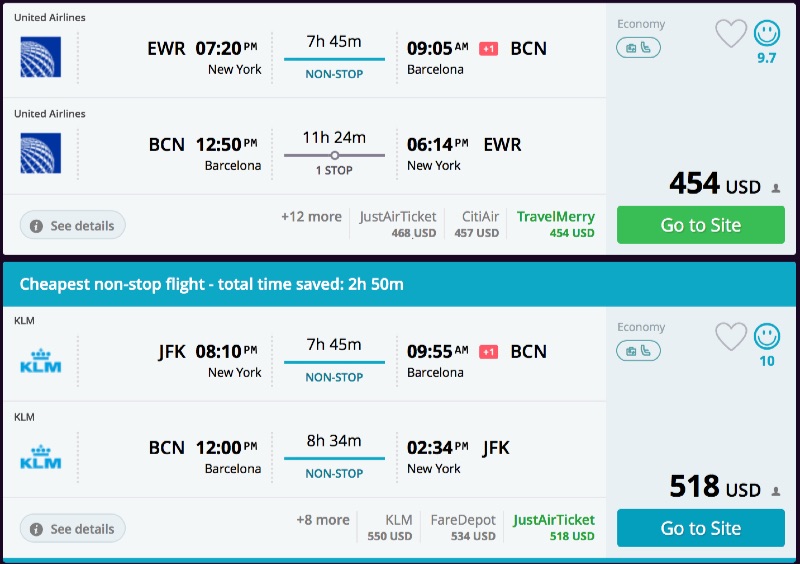Screen dimensions: 800x564
Task: Click amenities icon under KLM Economy label
Action: click(x=638, y=350)
